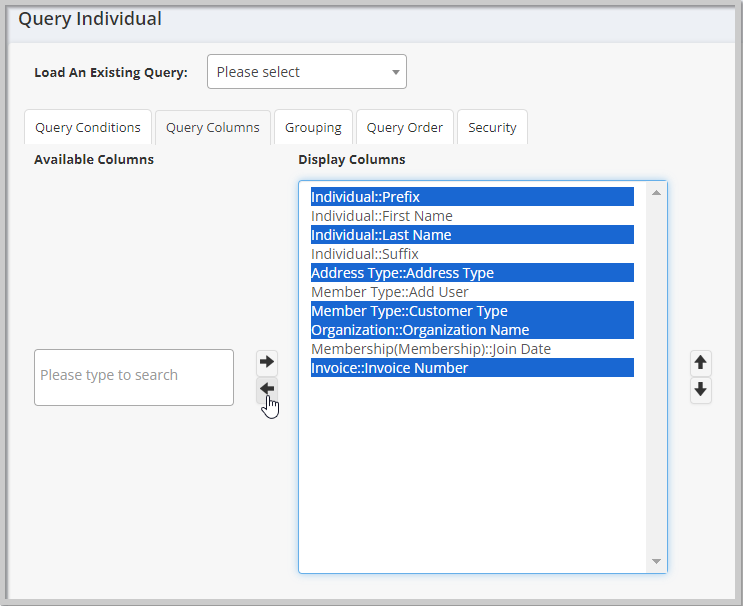The image size is (743, 606).
Task: Click the Display Columns scrollbar down arrow
Action: pos(656,561)
